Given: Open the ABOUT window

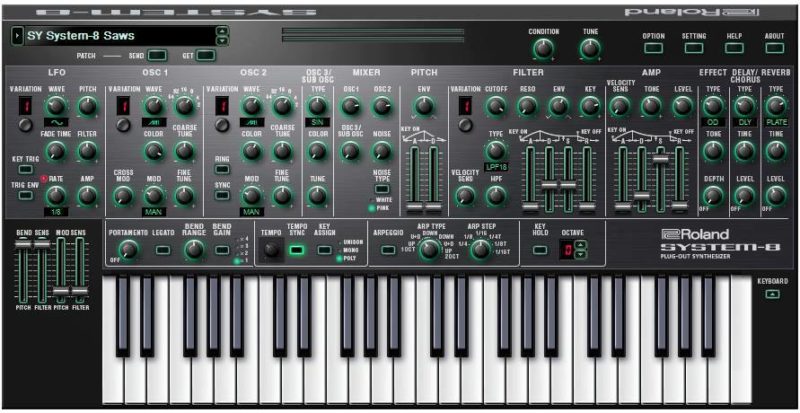Looking at the screenshot, I should (x=774, y=48).
